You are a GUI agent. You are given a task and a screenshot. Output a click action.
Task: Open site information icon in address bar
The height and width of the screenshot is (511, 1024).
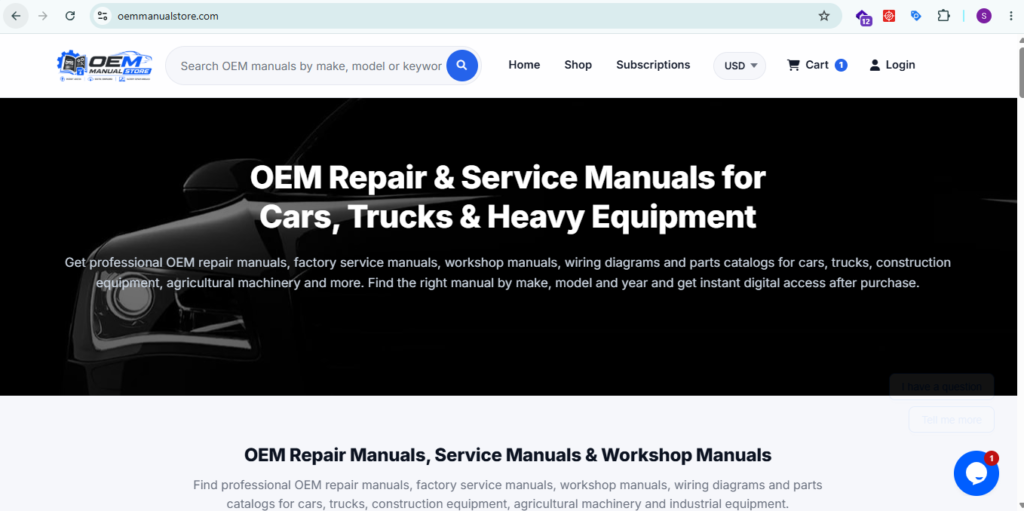point(102,16)
